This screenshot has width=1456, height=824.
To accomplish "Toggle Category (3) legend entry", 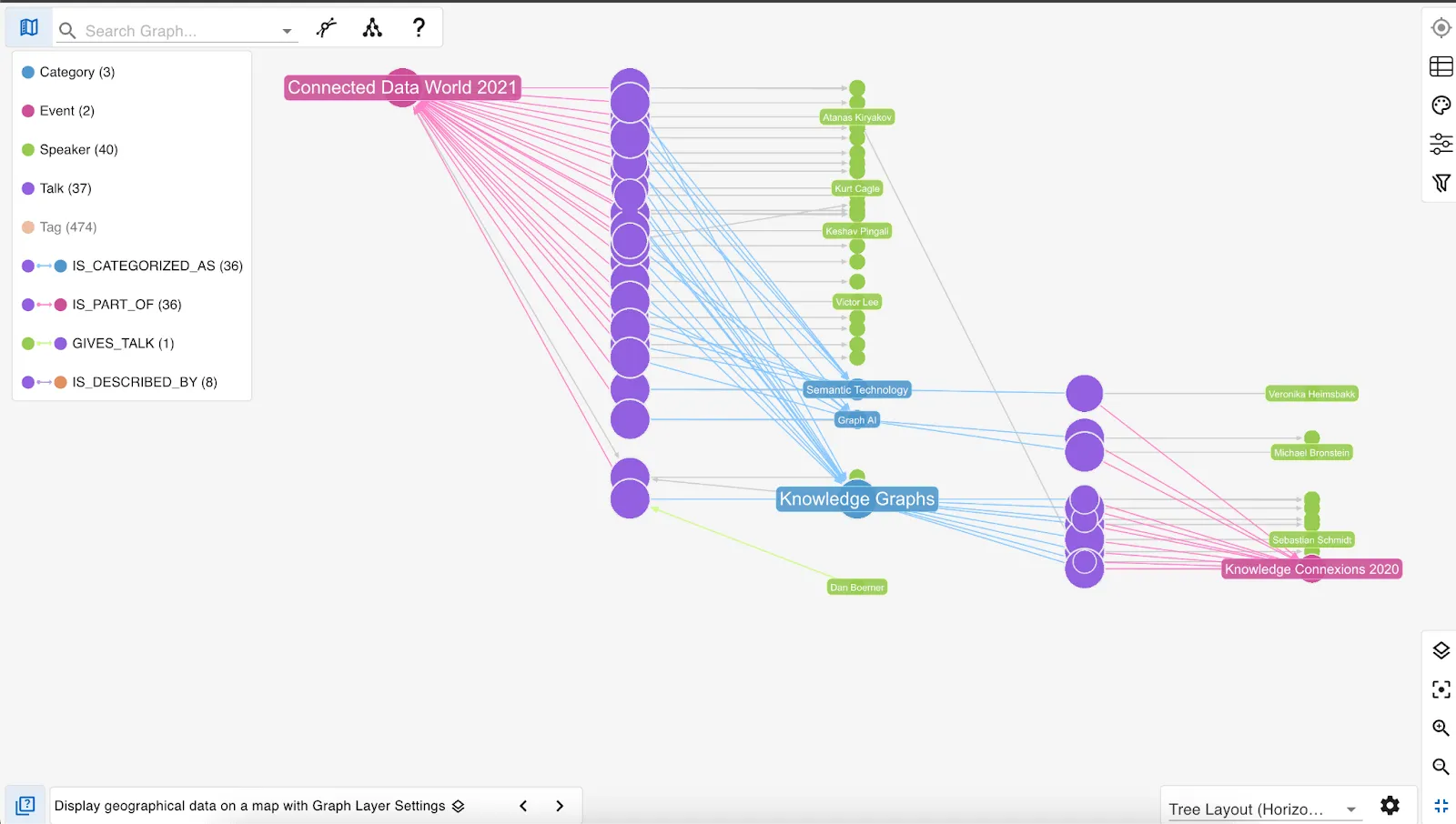I will (68, 72).
